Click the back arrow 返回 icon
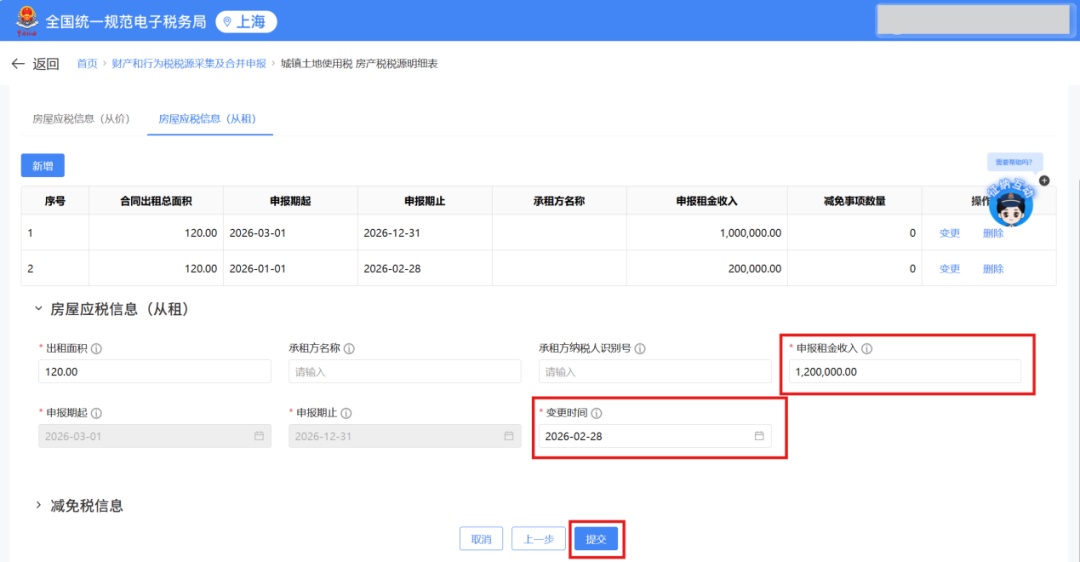 [x=18, y=64]
